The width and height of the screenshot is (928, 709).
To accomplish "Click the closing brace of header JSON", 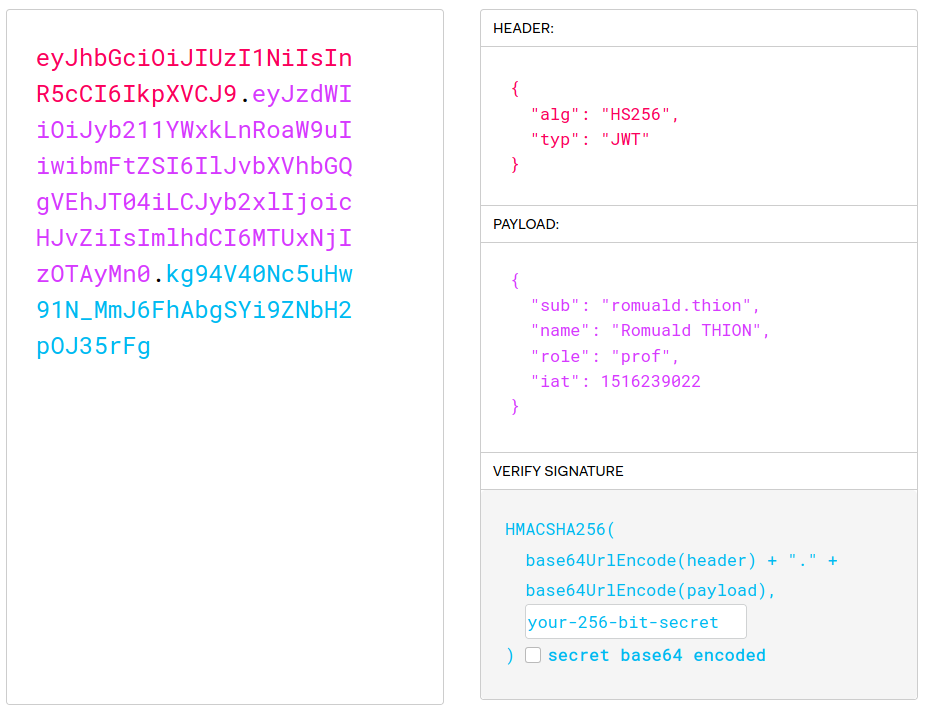I will point(515,165).
